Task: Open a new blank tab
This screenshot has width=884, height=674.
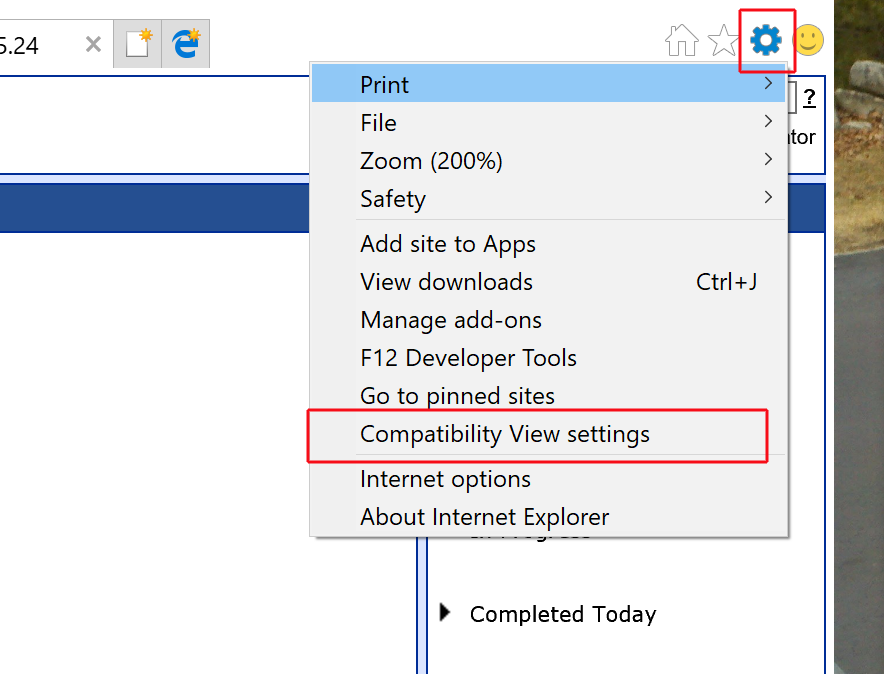Action: pos(138,45)
